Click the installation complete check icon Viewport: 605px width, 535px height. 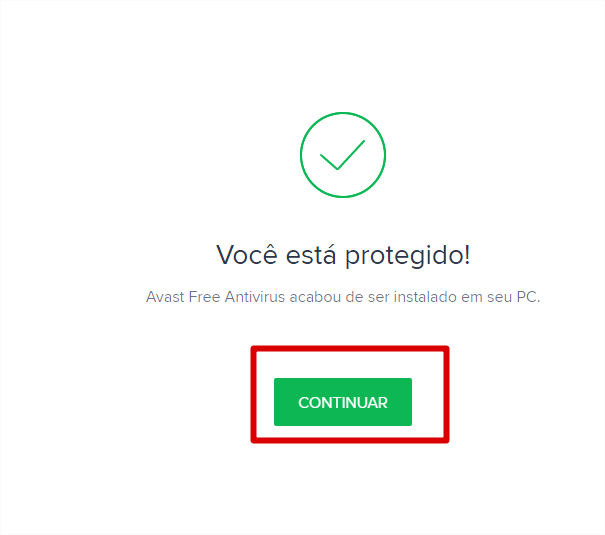pos(343,155)
